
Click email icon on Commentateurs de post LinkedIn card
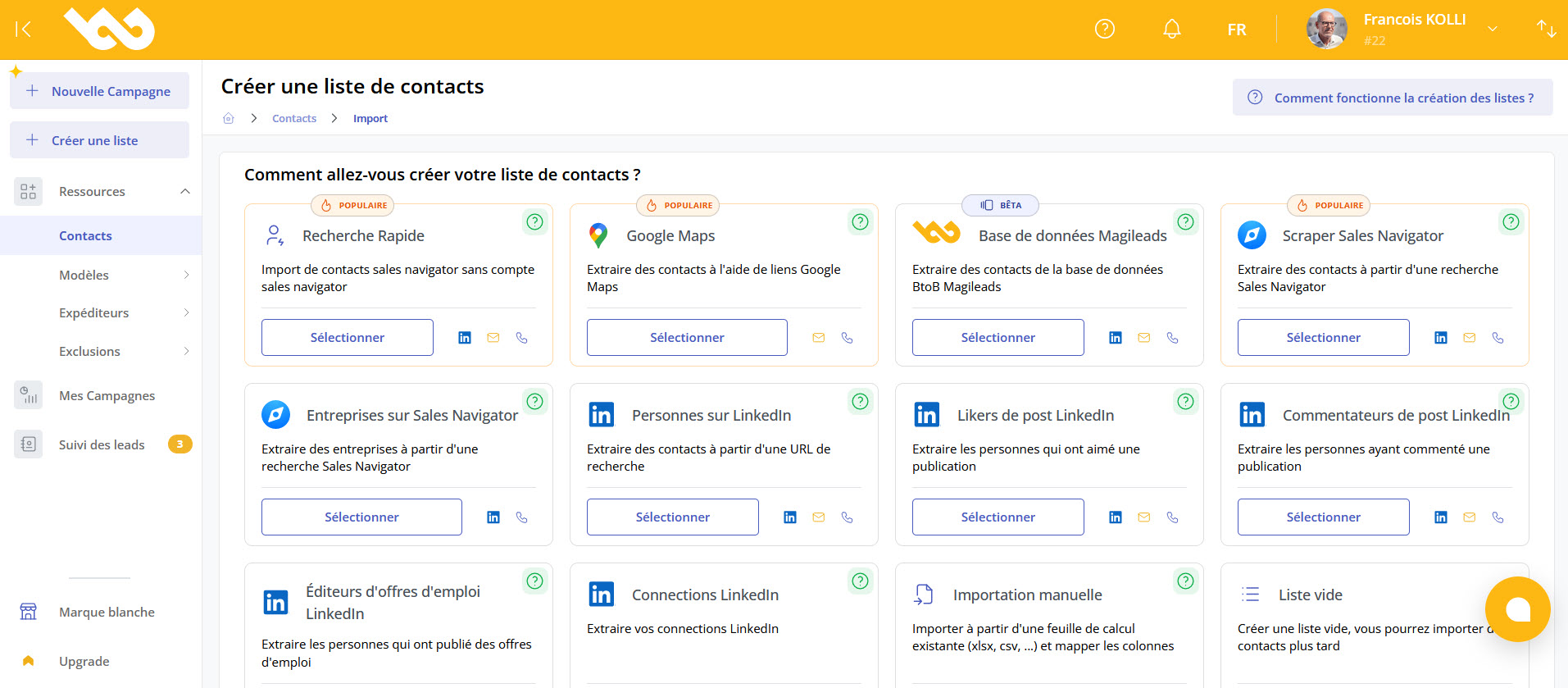click(x=1470, y=517)
